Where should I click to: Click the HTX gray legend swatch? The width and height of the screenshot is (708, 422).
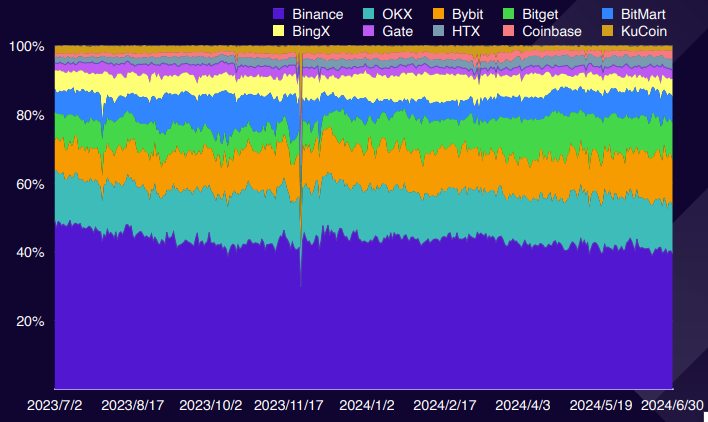[438, 31]
